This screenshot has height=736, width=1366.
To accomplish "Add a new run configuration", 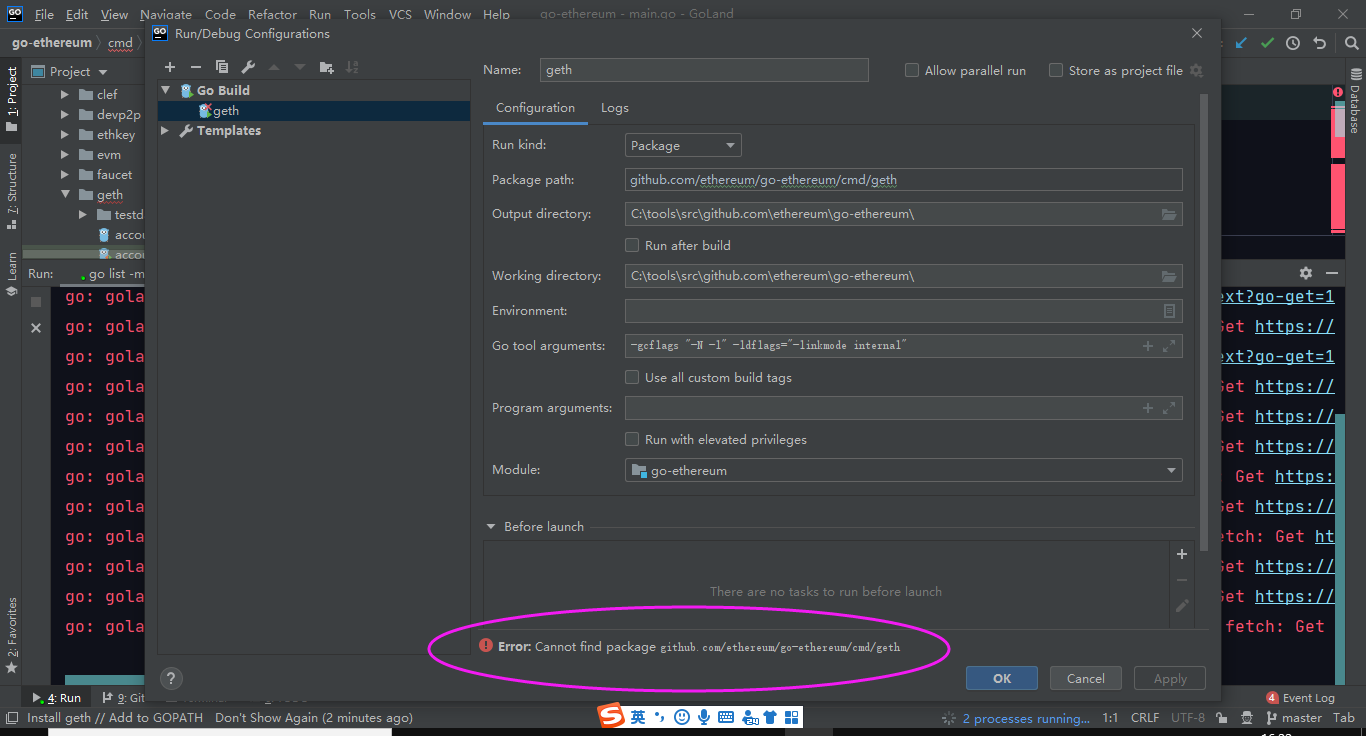I will [170, 67].
